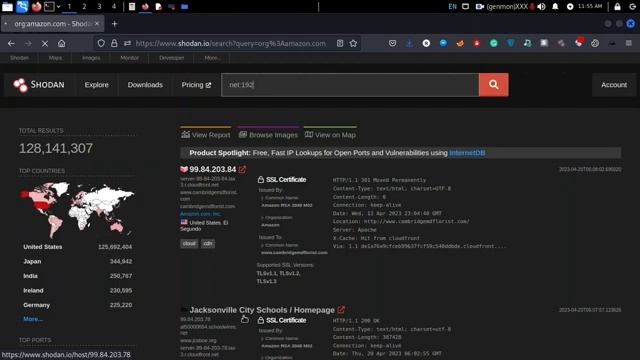Switch to workspace 4

114,7
